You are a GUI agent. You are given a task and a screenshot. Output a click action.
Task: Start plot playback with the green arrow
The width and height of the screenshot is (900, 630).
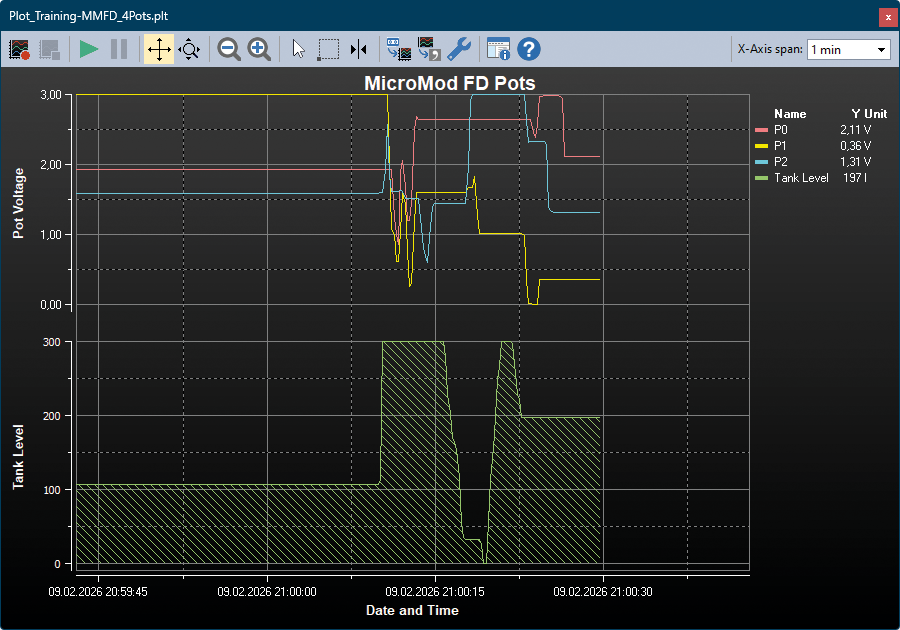tap(88, 49)
